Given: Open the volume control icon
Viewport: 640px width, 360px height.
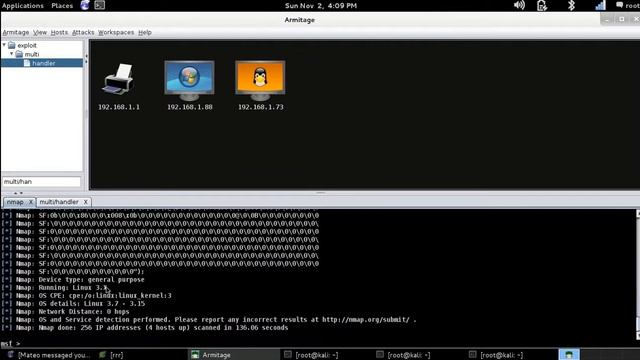Looking at the screenshot, I should pos(519,5).
